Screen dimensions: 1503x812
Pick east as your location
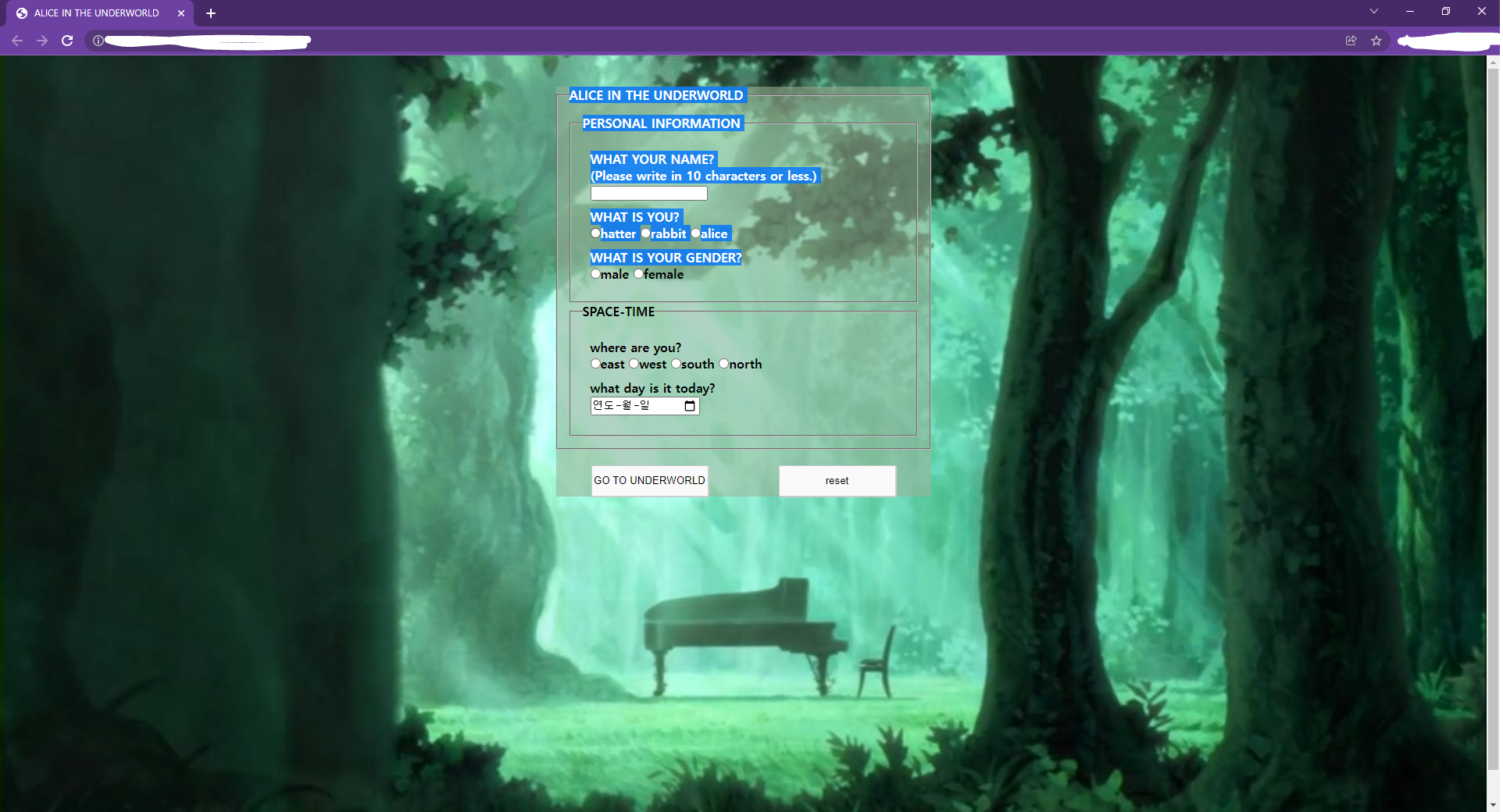click(x=596, y=363)
